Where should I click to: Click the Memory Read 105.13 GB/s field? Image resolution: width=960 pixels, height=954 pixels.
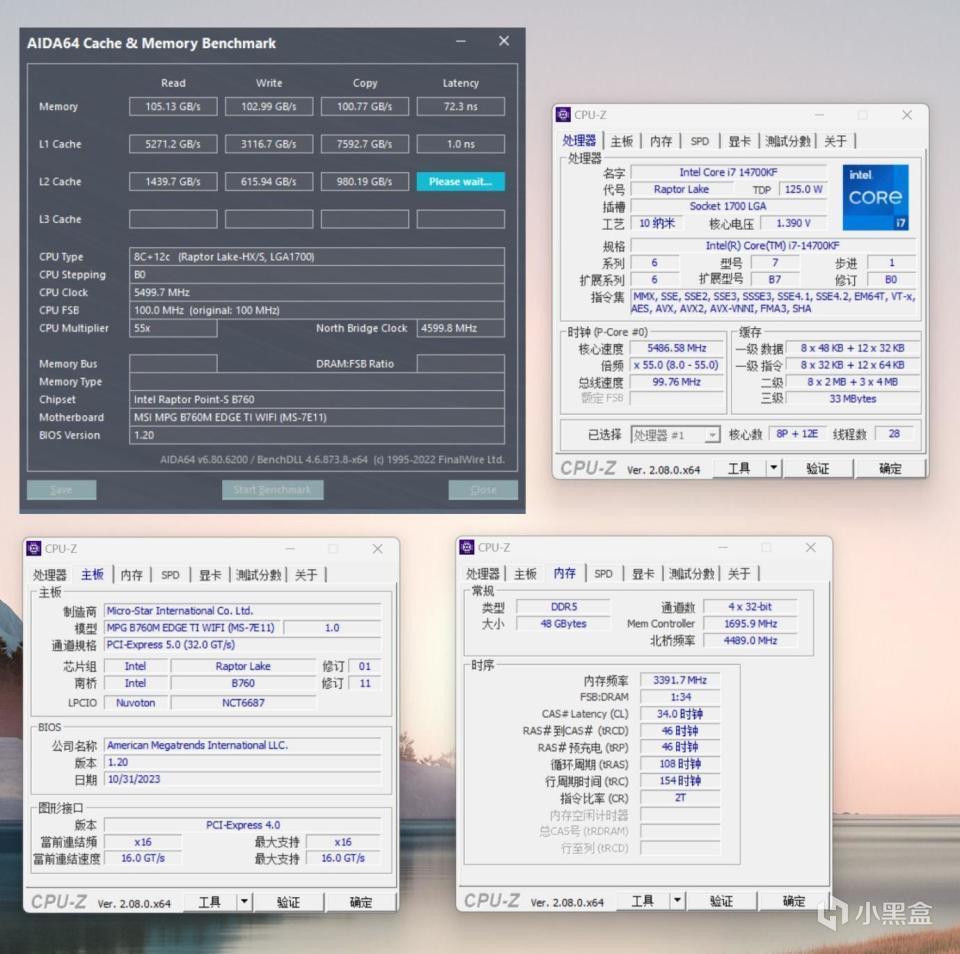point(173,106)
